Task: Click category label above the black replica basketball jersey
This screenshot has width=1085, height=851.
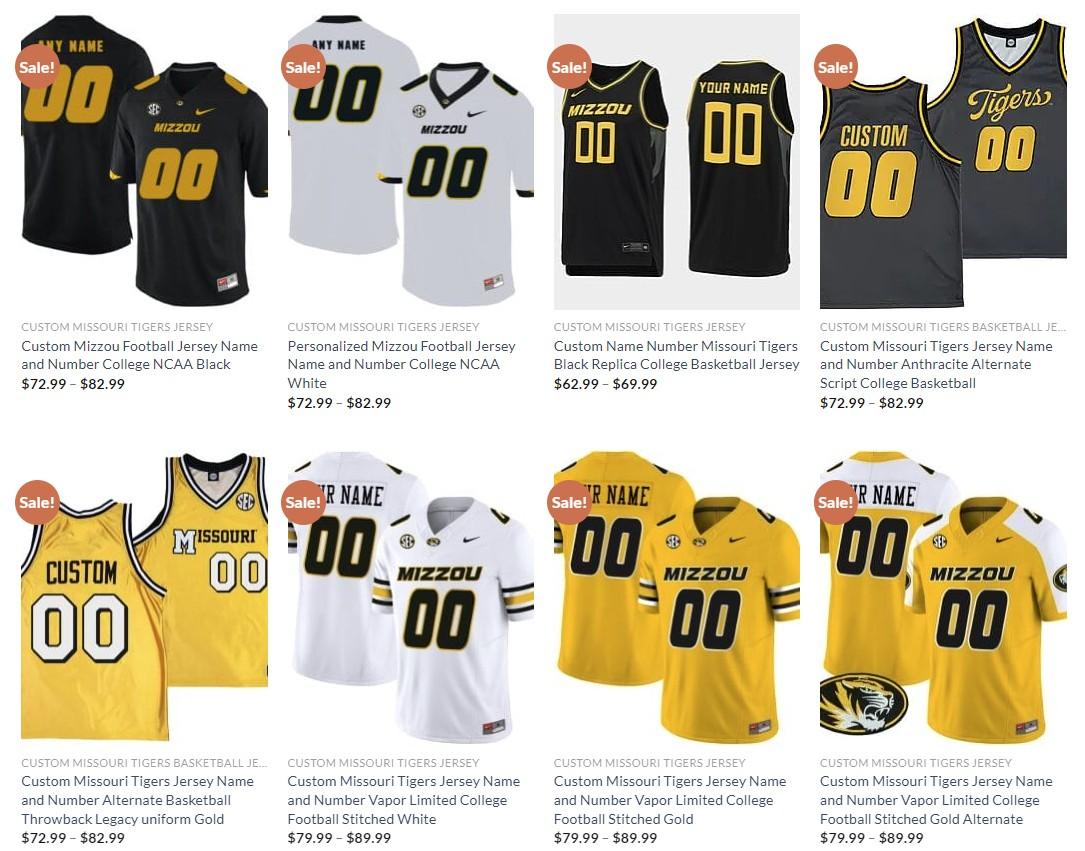Action: pos(650,327)
